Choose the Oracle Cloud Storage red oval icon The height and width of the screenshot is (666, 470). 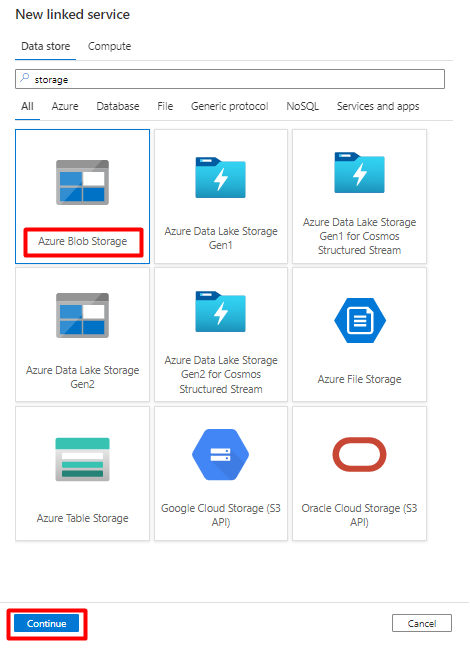359,454
